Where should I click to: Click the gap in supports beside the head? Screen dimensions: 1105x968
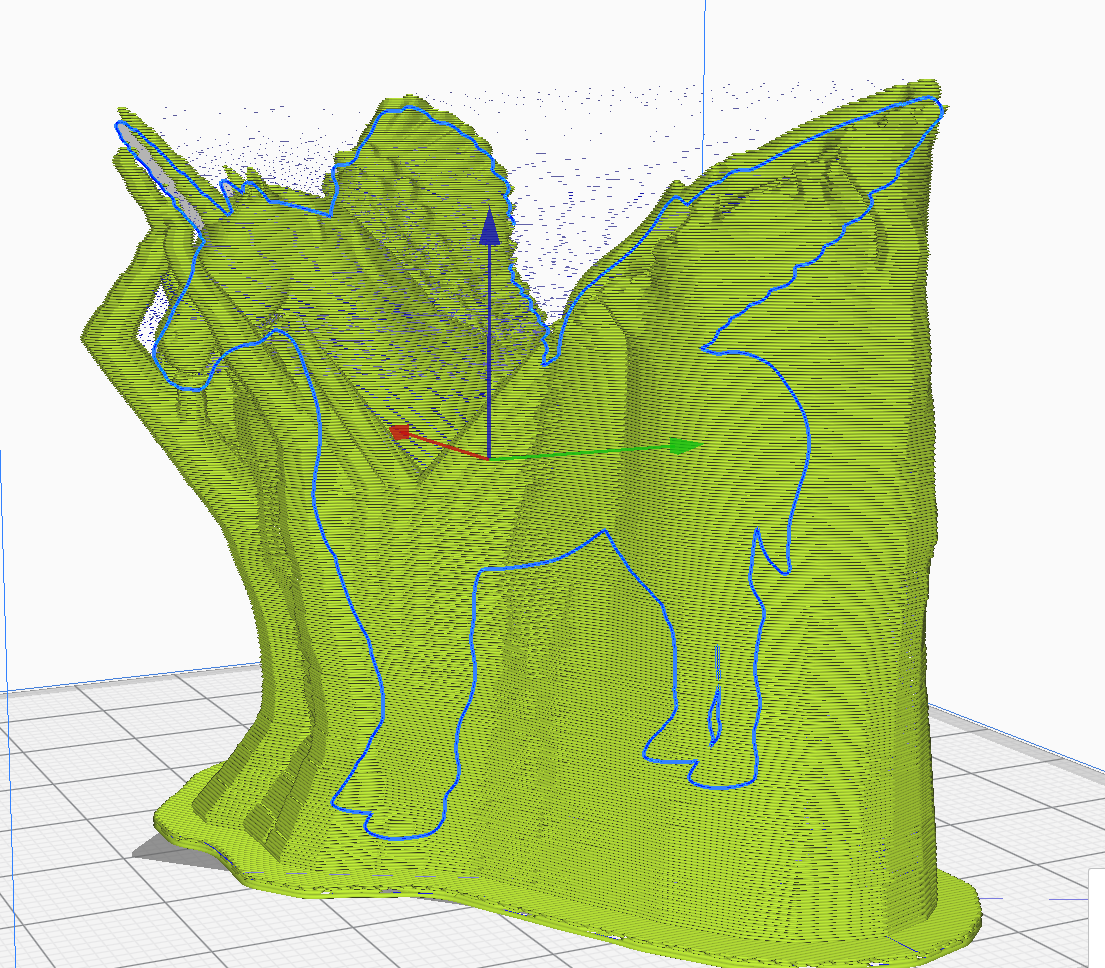point(150,320)
